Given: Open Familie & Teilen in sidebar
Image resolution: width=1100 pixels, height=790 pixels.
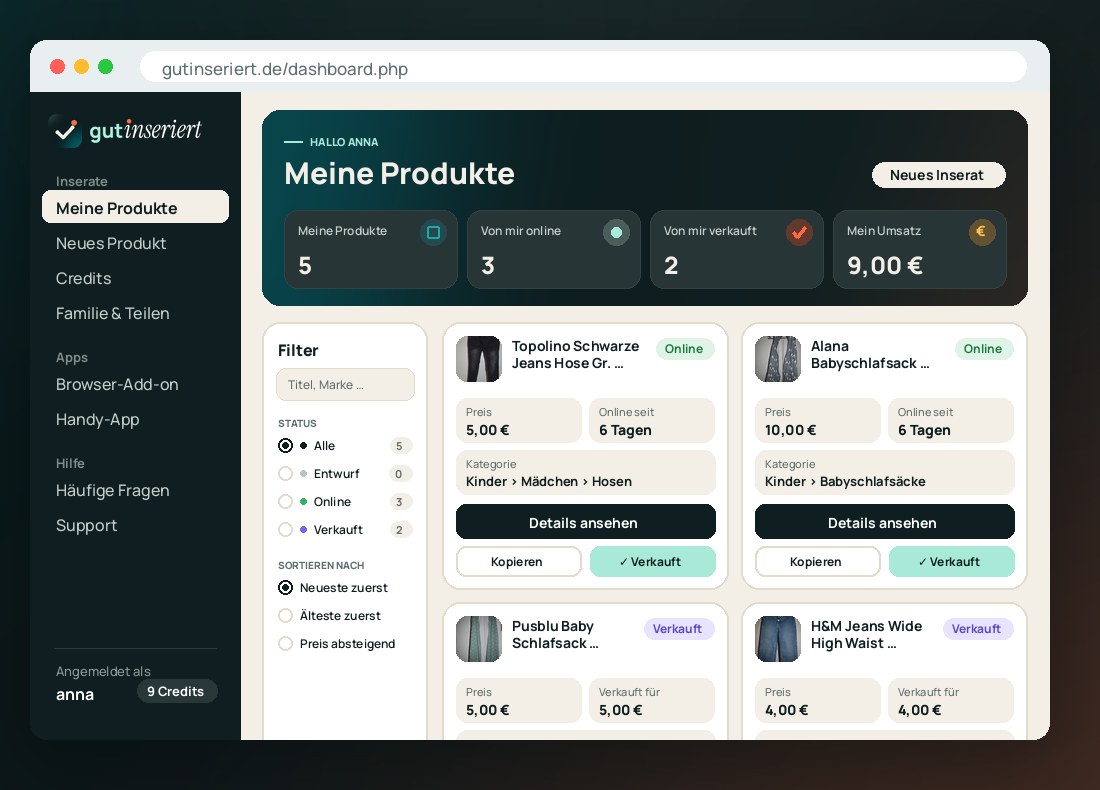Looking at the screenshot, I should 112,314.
